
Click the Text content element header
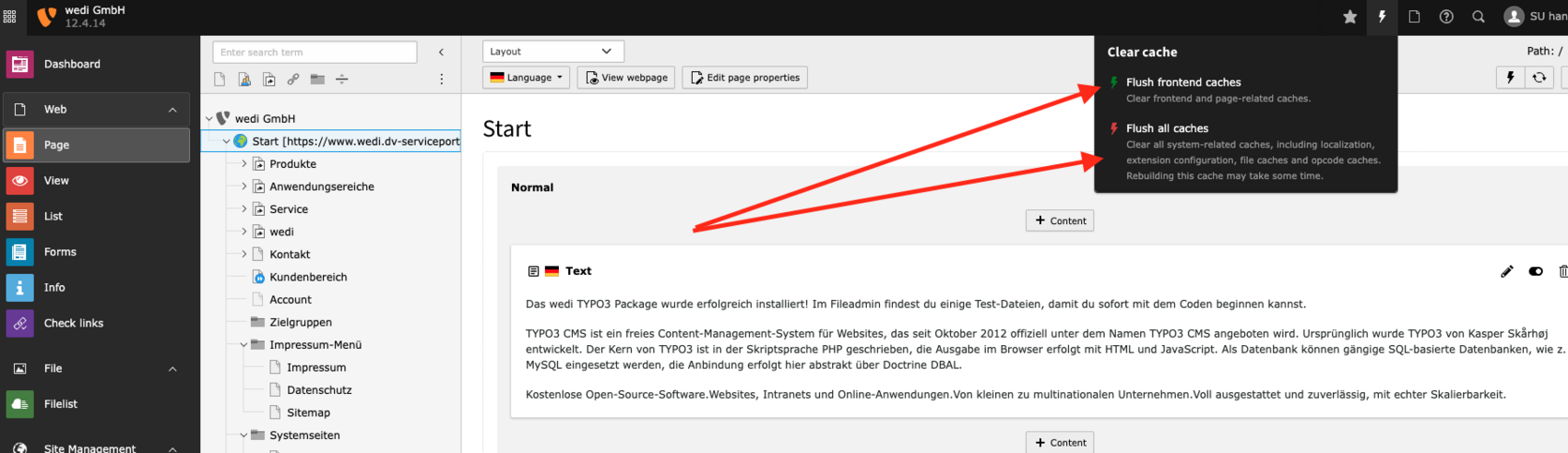[x=578, y=271]
